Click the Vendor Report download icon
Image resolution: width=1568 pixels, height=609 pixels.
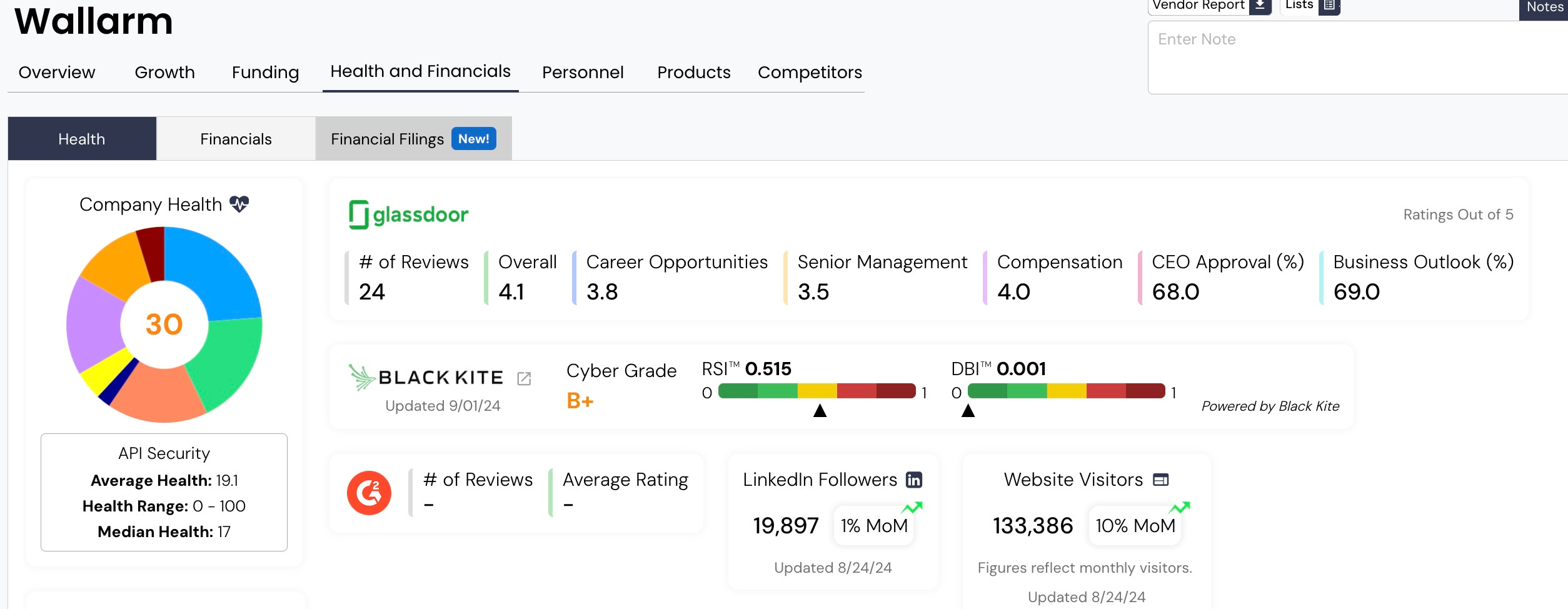(1260, 5)
